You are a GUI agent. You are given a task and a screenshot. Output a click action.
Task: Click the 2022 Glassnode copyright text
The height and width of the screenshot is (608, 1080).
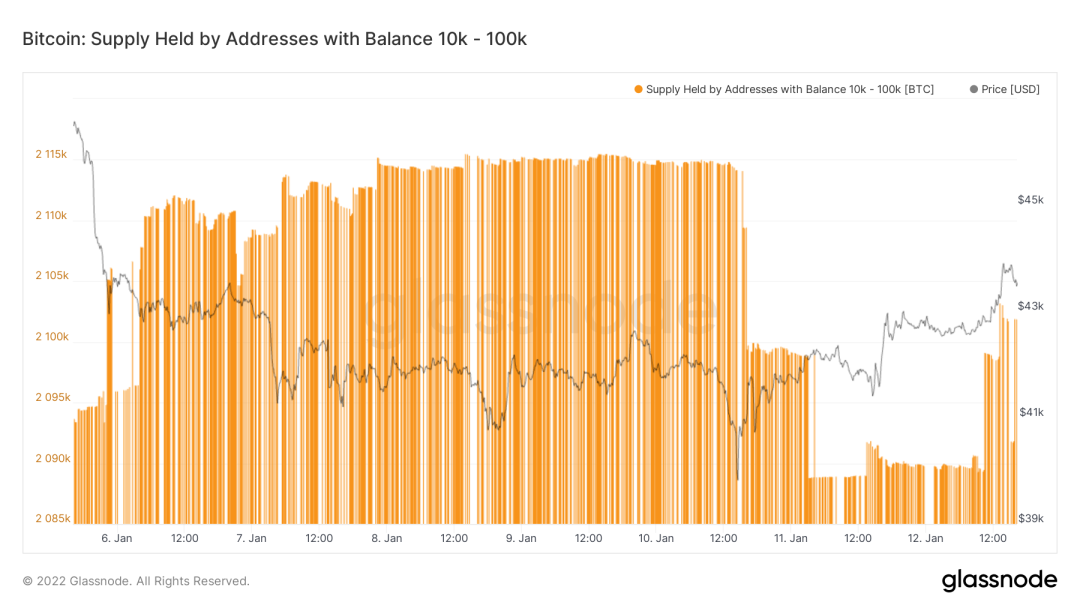pyautogui.click(x=136, y=581)
